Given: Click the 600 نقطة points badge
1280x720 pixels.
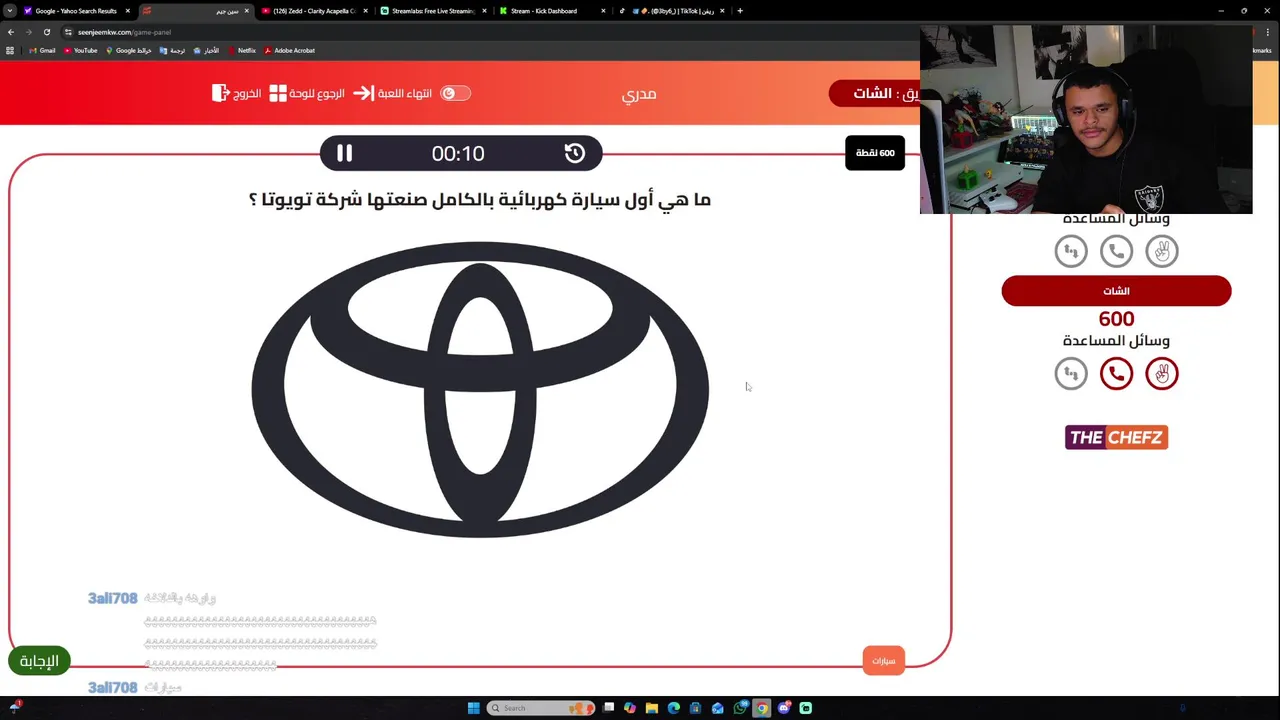Looking at the screenshot, I should [x=875, y=153].
